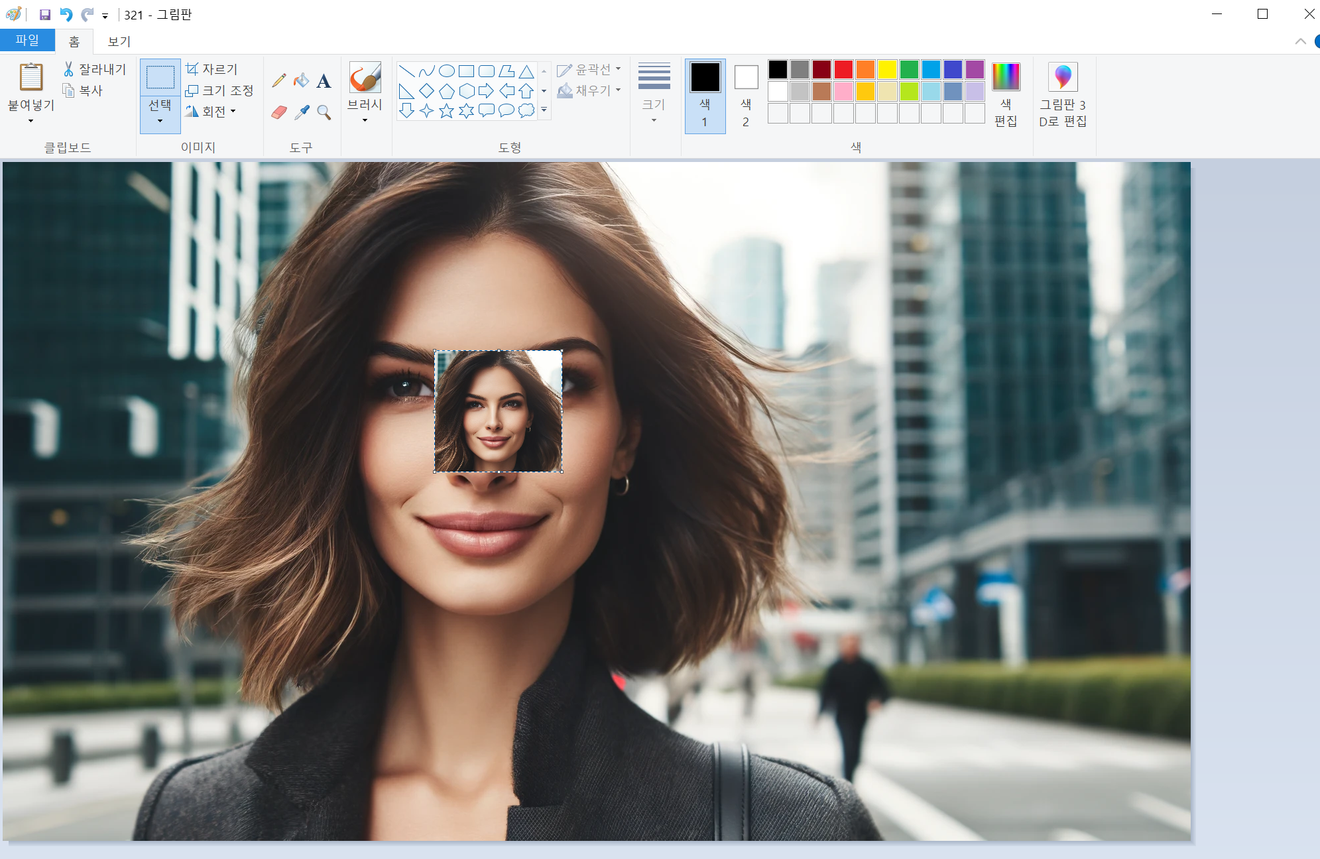Pick the purple color swatch
The height and width of the screenshot is (859, 1320).
tap(975, 69)
